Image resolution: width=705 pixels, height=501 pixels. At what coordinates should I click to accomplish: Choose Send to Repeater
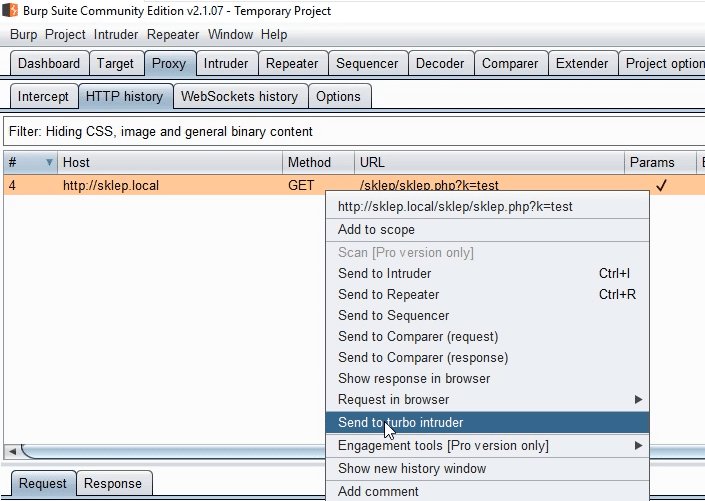coord(487,295)
